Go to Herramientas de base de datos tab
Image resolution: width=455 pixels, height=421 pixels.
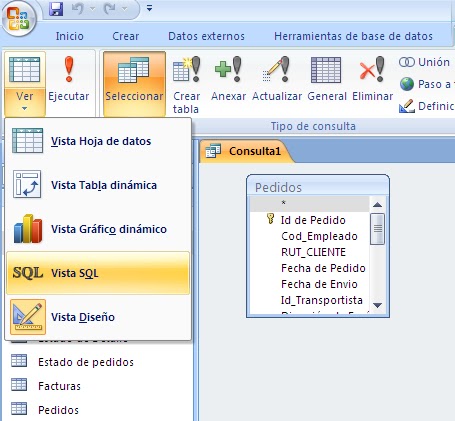(x=353, y=36)
